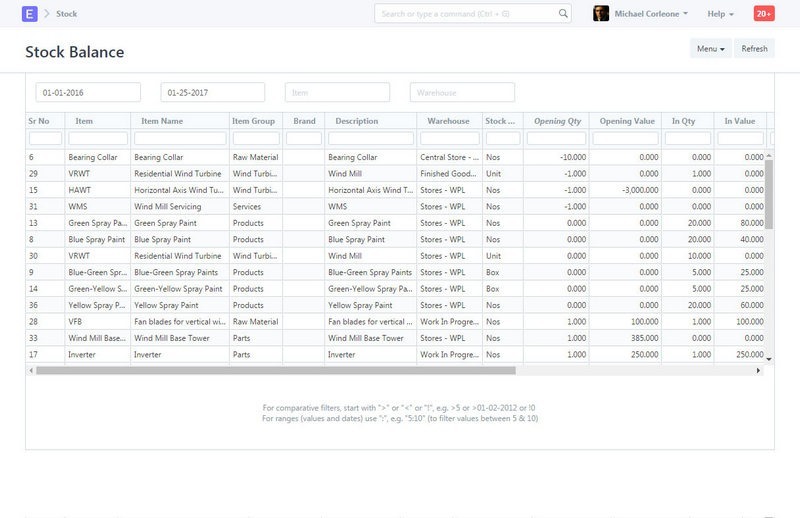The image size is (800, 518).
Task: Focus the from-date field 01-01-2016
Action: [88, 92]
